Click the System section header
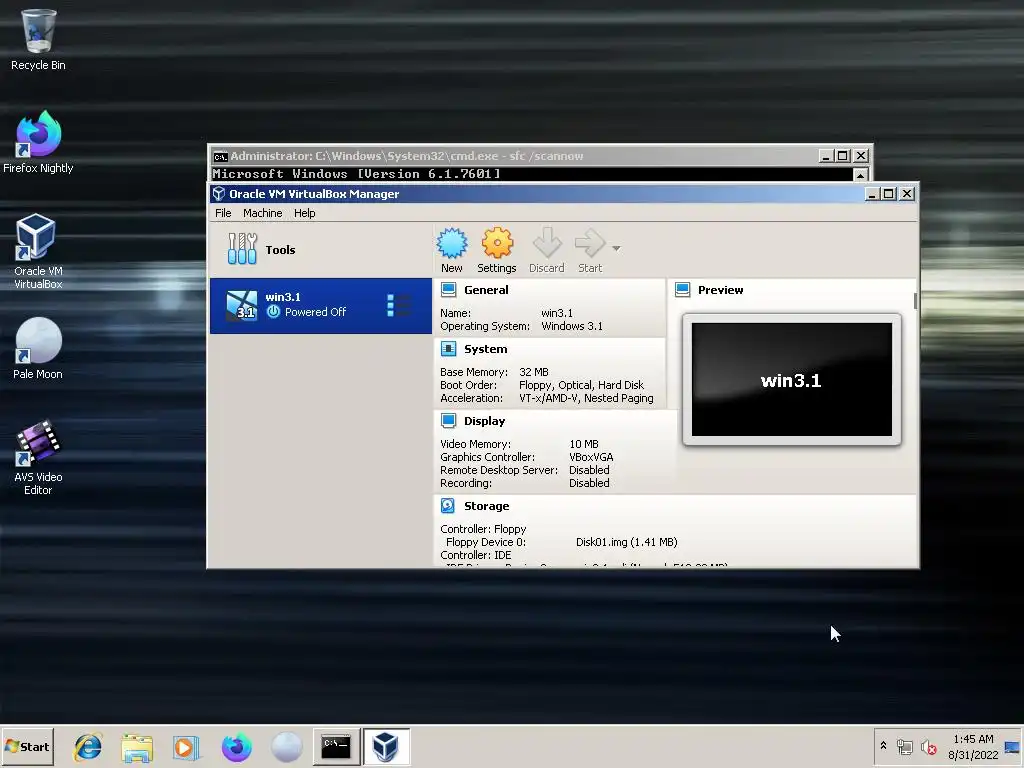1024x768 pixels. (x=485, y=349)
